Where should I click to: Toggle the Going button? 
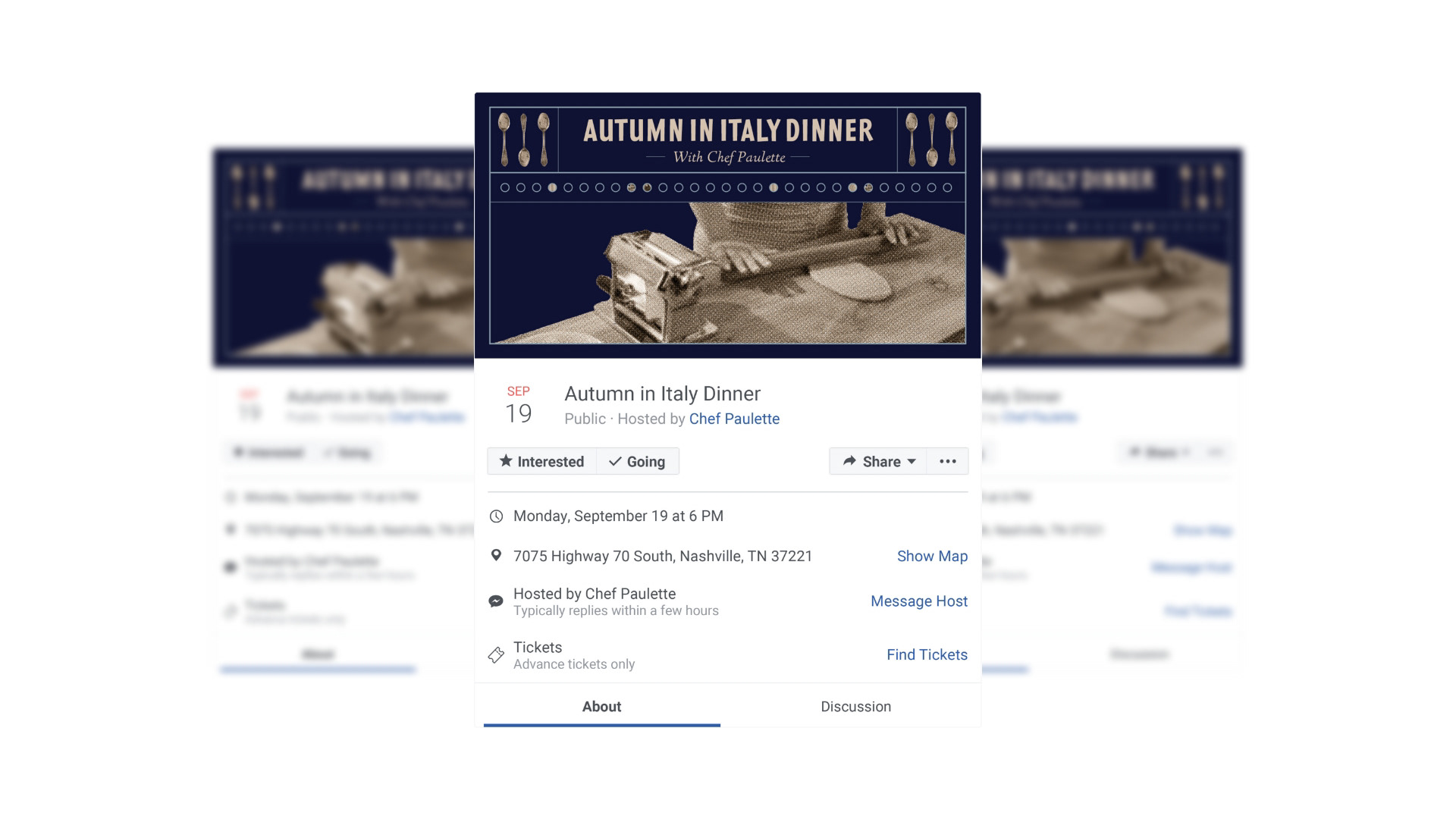[x=638, y=461]
